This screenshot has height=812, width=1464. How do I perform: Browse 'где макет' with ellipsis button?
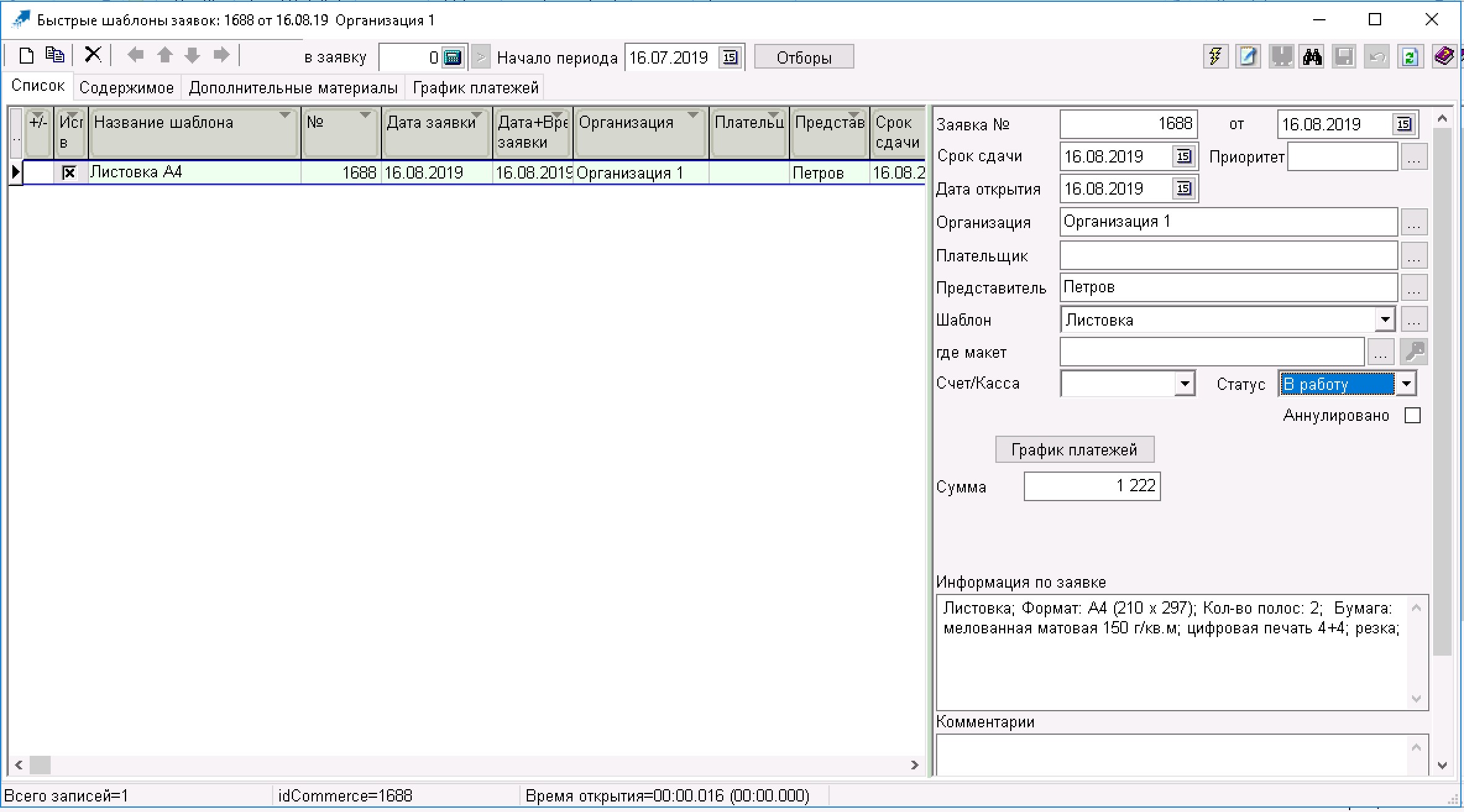(x=1381, y=352)
